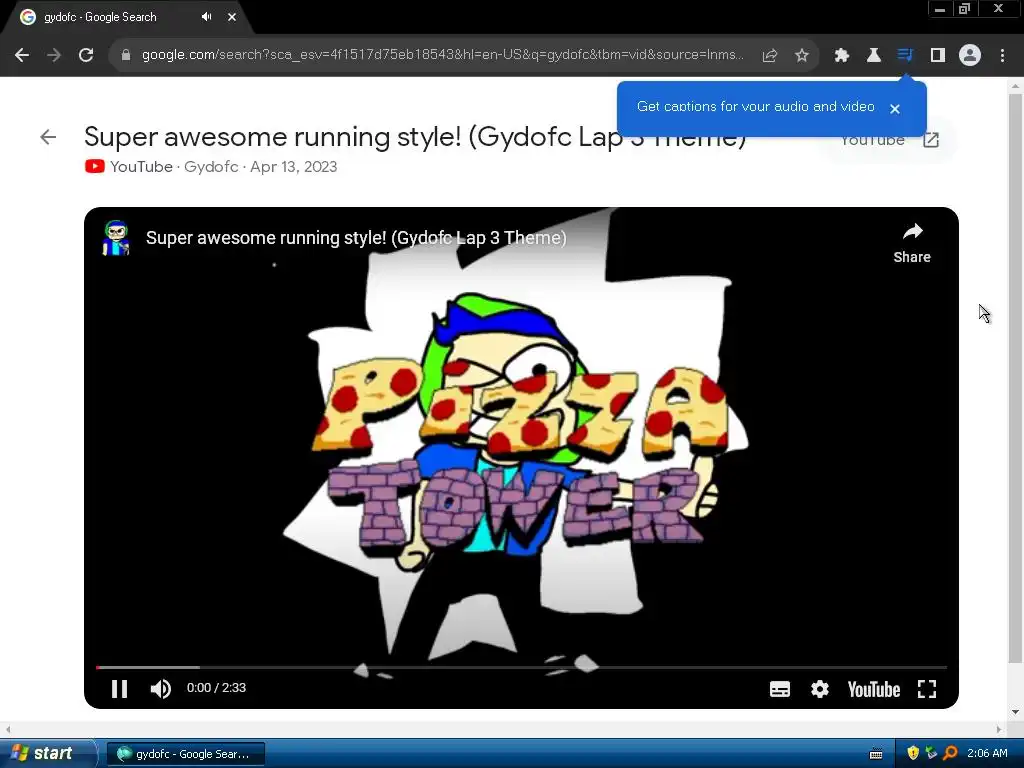1024x768 pixels.
Task: Click the page heading Super awesome running style
Action: point(415,137)
